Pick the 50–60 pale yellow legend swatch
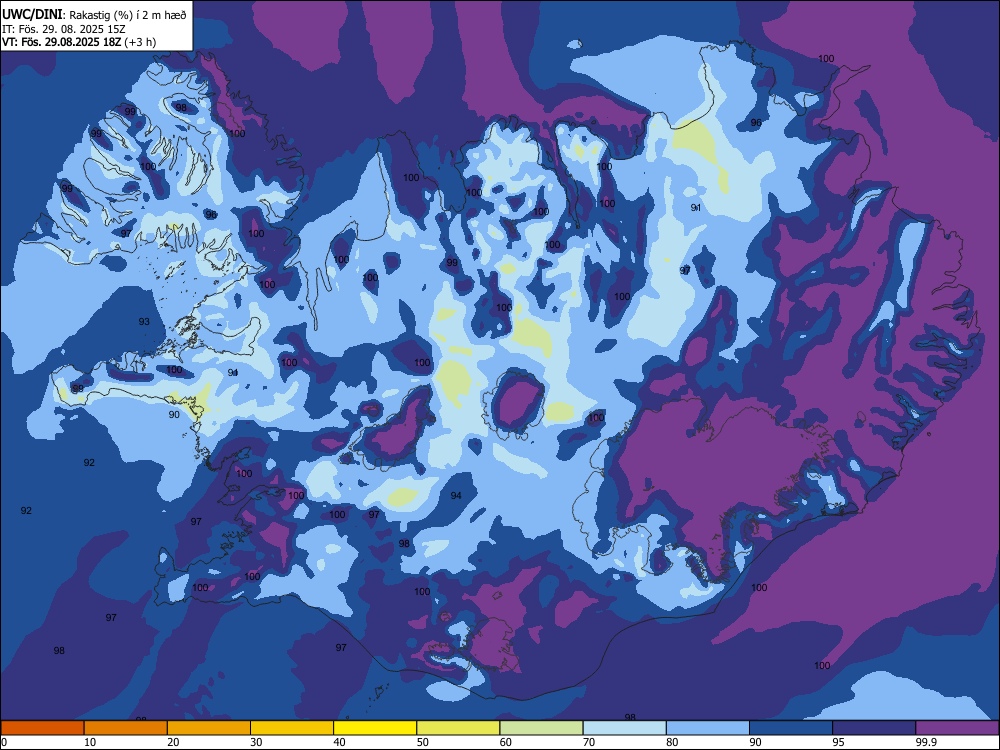Image resolution: width=1000 pixels, height=750 pixels. click(458, 728)
